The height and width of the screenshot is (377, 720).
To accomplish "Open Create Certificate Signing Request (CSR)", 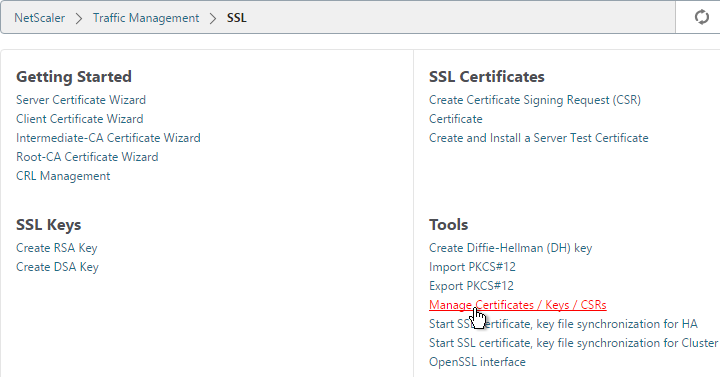I will point(535,100).
